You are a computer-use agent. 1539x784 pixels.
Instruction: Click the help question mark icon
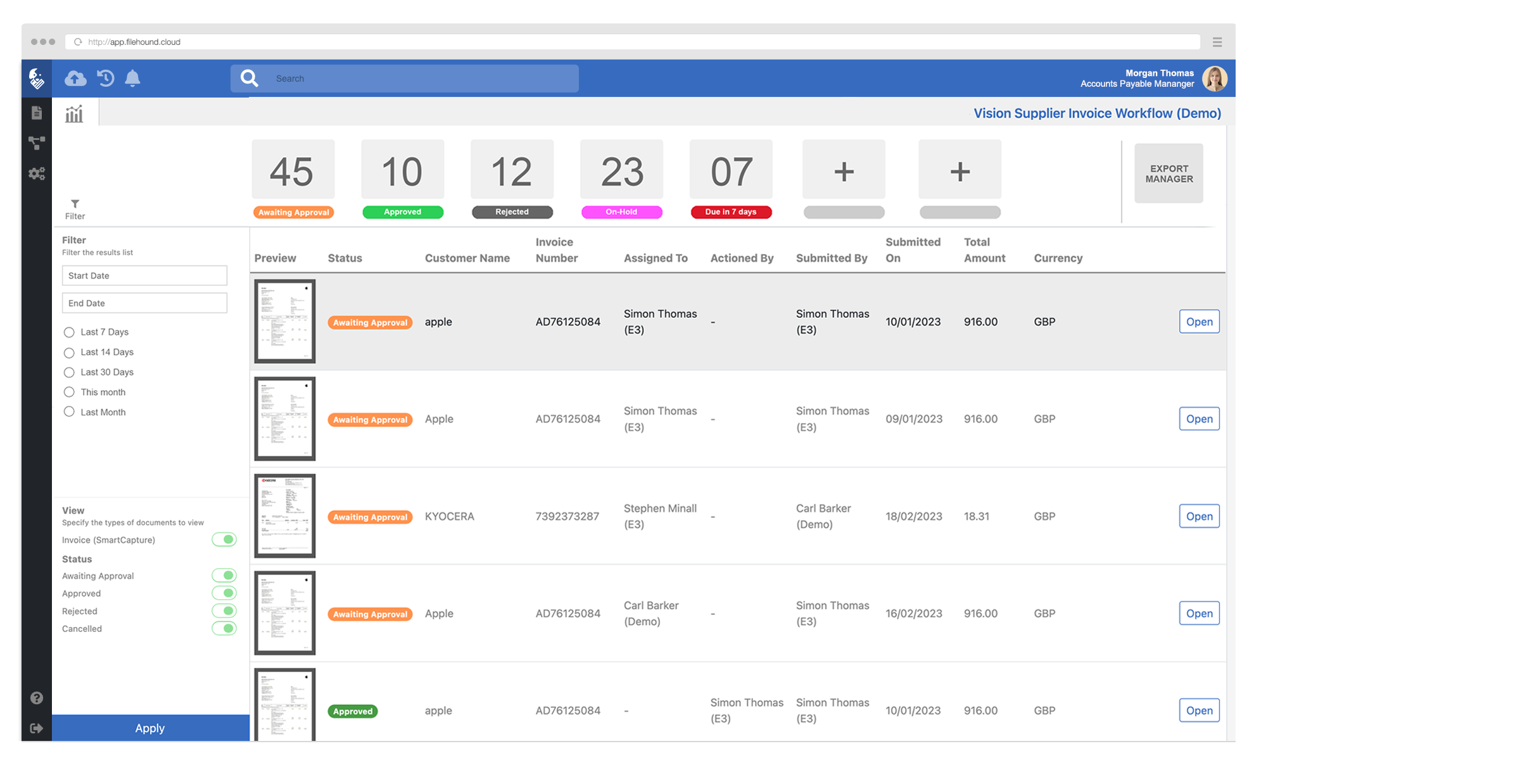36,698
